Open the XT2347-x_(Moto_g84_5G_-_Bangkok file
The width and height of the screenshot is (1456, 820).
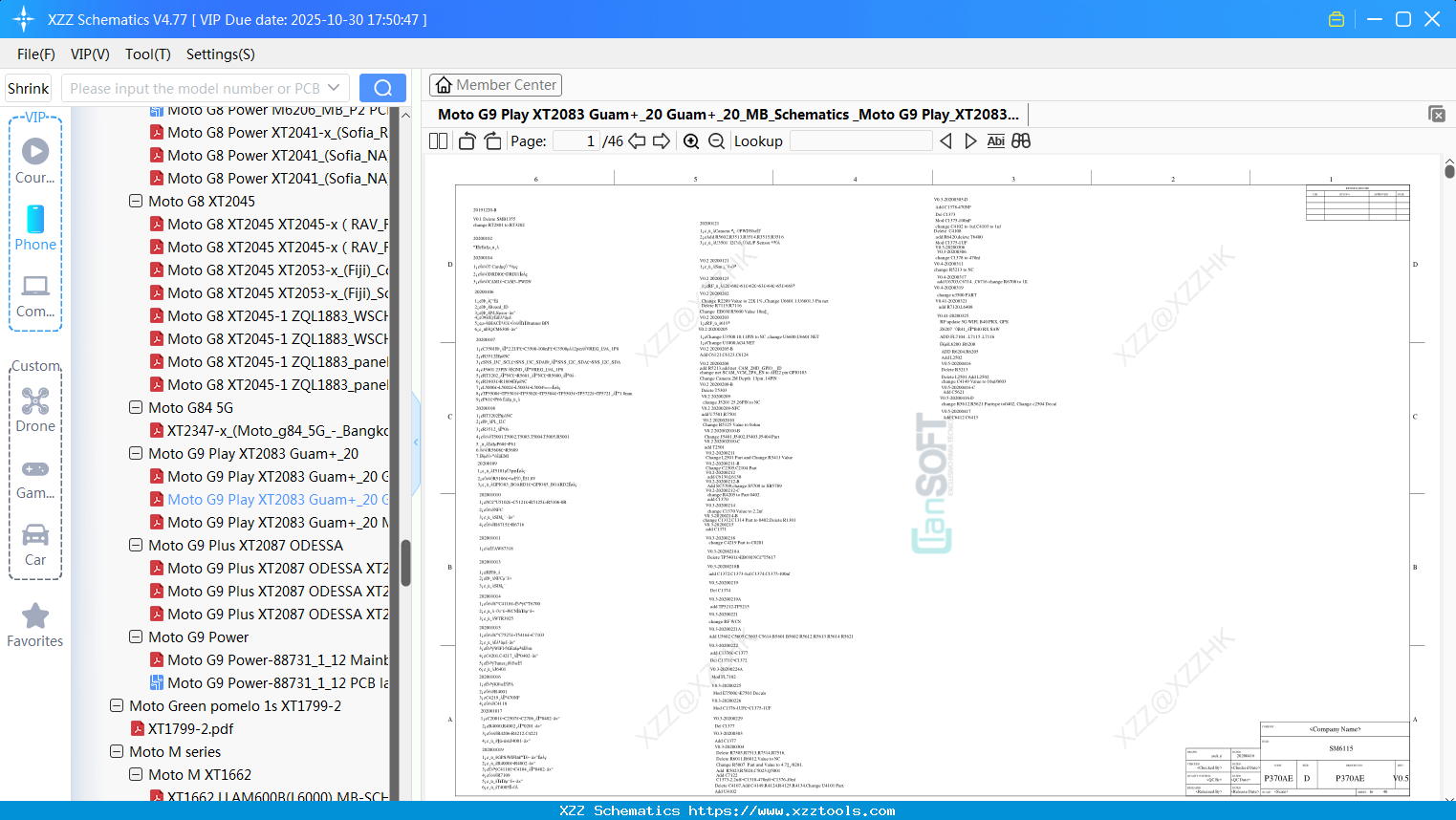(277, 430)
